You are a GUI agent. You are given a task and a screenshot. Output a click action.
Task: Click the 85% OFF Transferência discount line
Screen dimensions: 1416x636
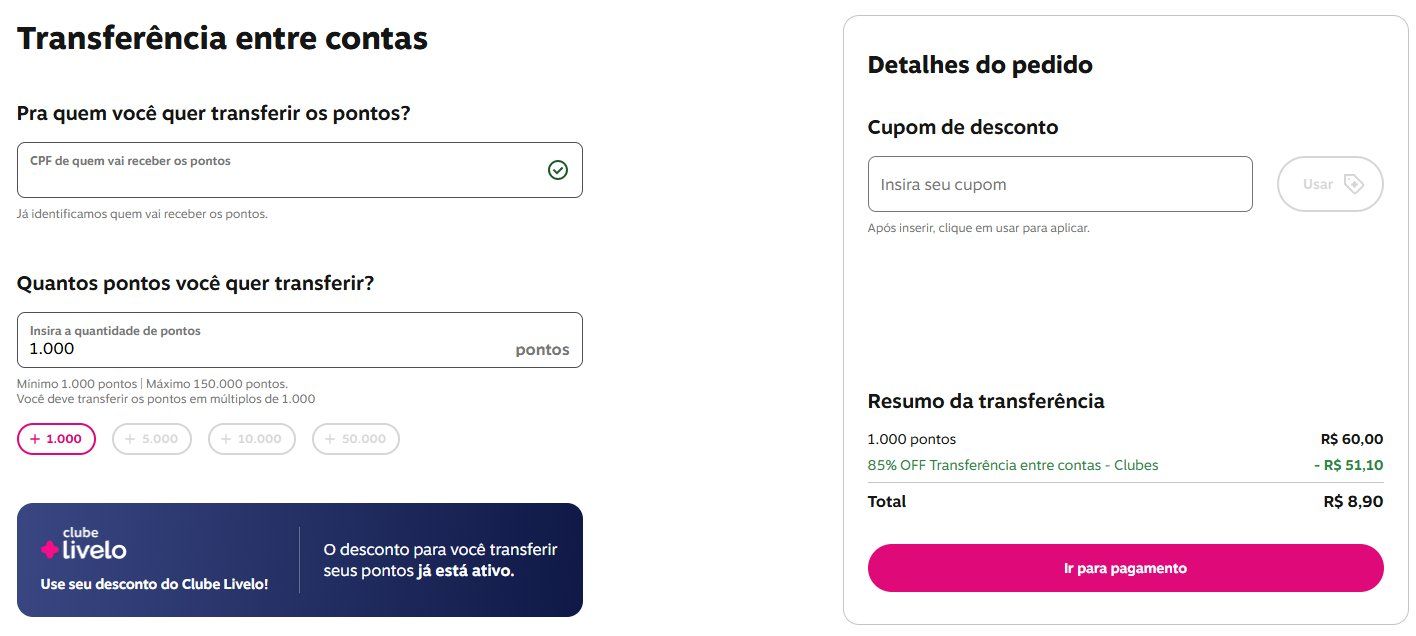click(x=1126, y=465)
